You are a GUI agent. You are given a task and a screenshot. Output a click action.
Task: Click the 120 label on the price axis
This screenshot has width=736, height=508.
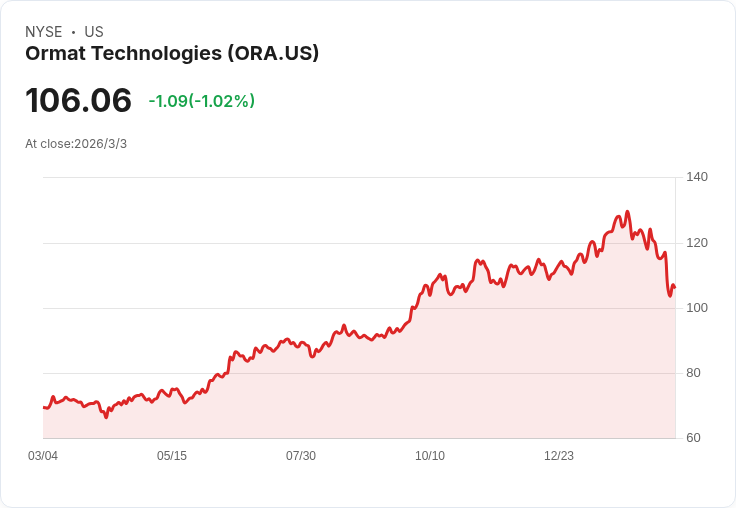(697, 243)
